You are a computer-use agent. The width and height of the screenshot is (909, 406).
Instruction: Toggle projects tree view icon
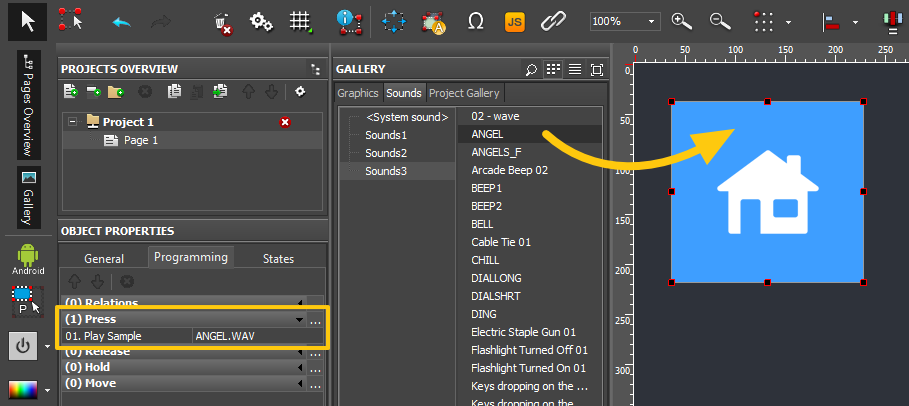(x=315, y=70)
